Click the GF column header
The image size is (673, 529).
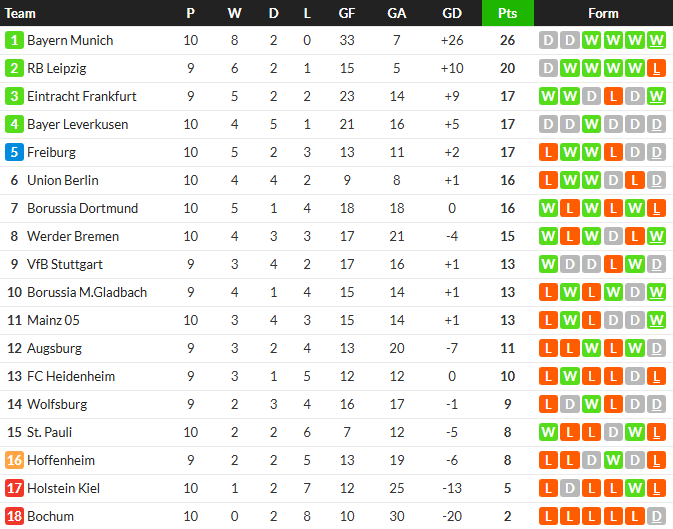coord(347,13)
